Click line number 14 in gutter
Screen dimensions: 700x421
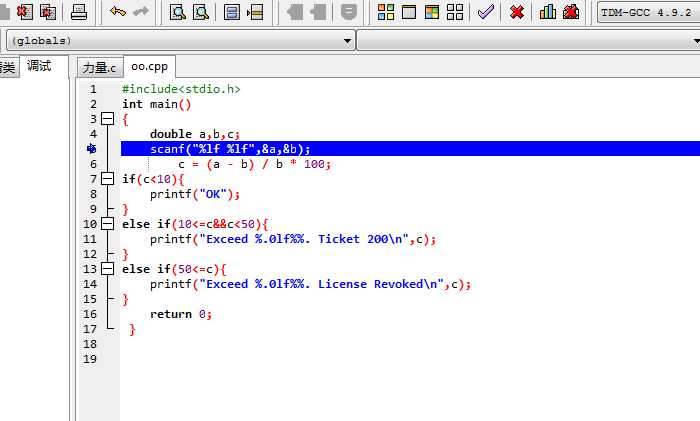tap(90, 284)
